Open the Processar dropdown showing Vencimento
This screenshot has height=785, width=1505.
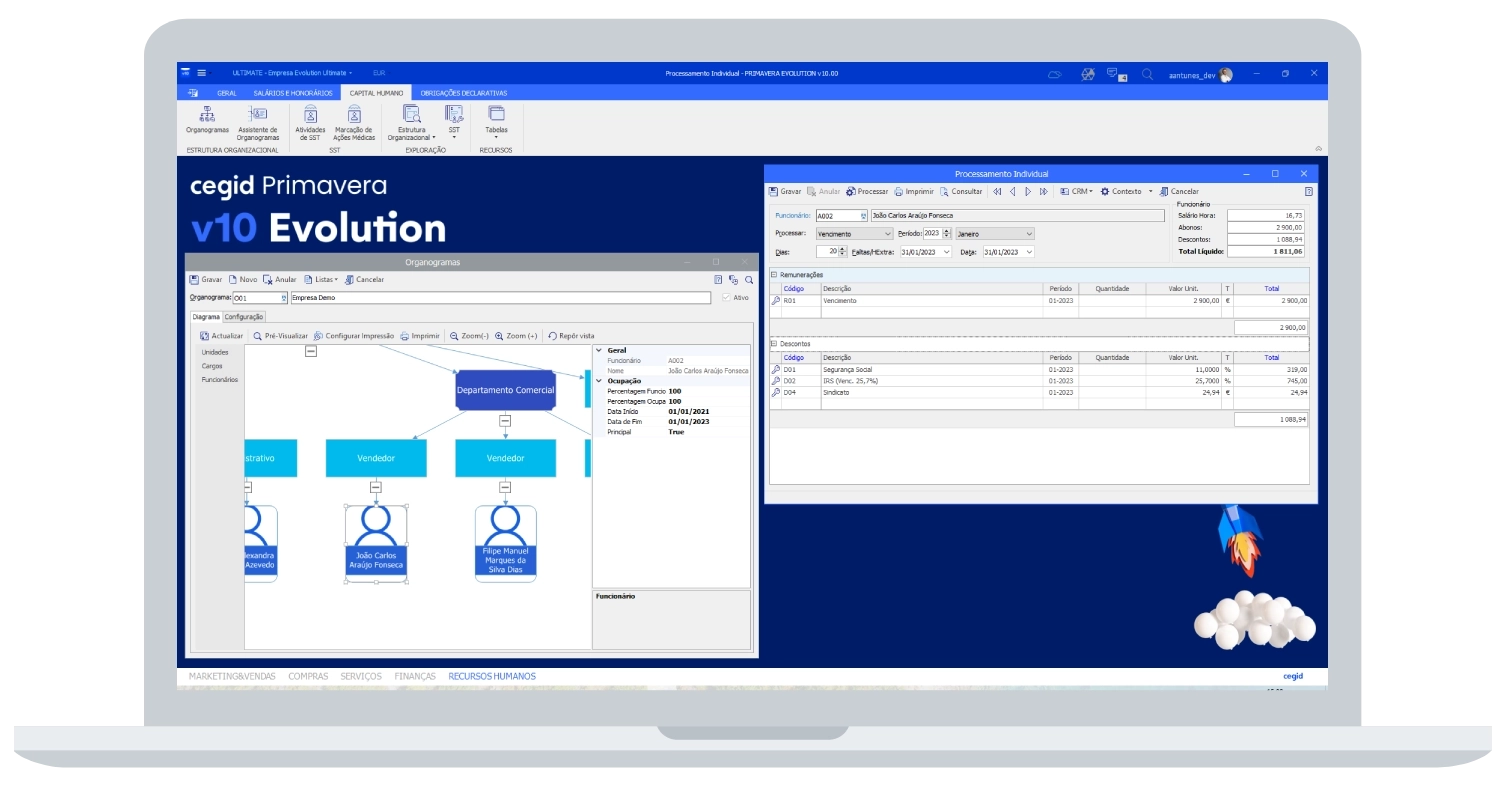pyautogui.click(x=889, y=233)
